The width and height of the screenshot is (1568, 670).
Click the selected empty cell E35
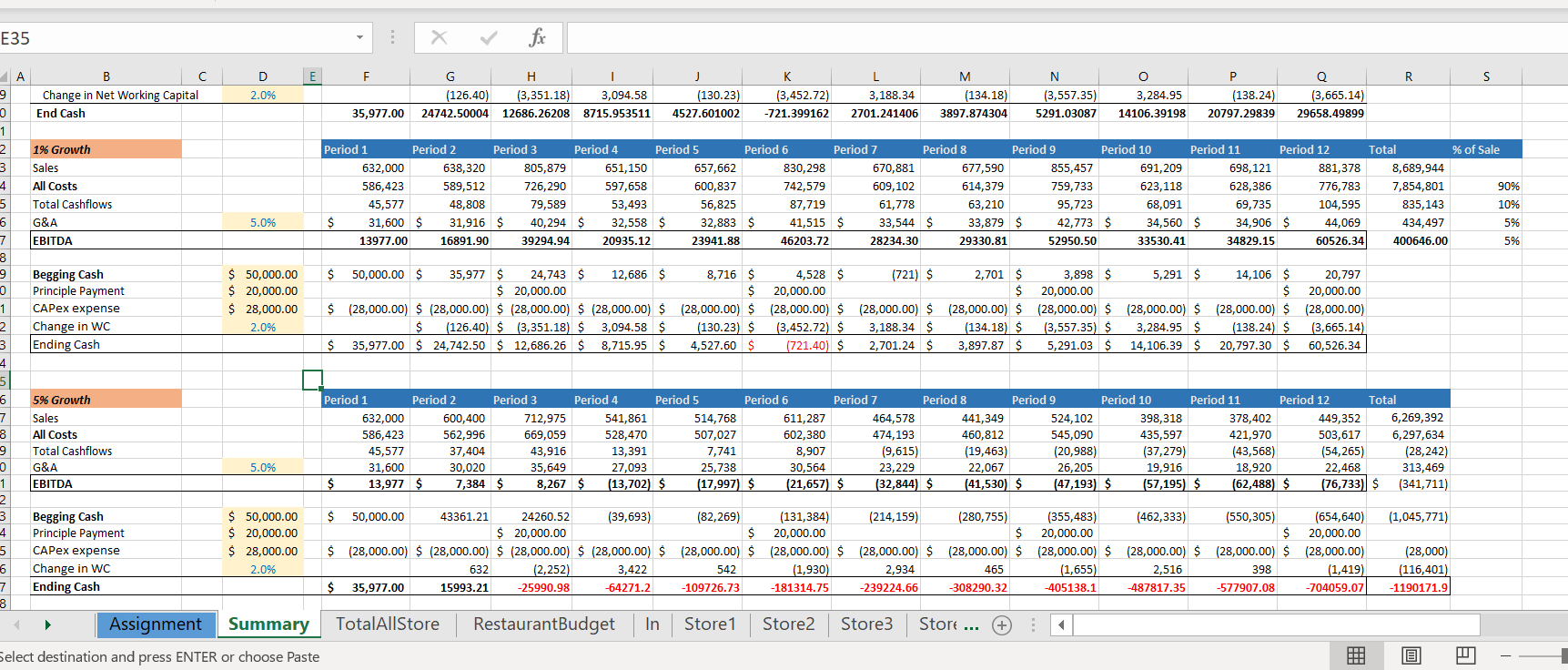(x=312, y=380)
